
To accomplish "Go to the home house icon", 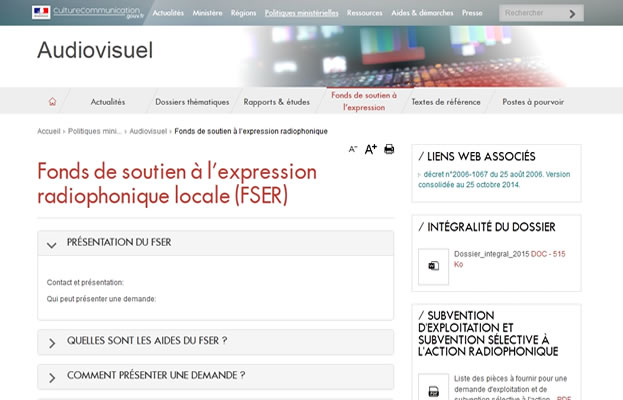I will pyautogui.click(x=52, y=102).
